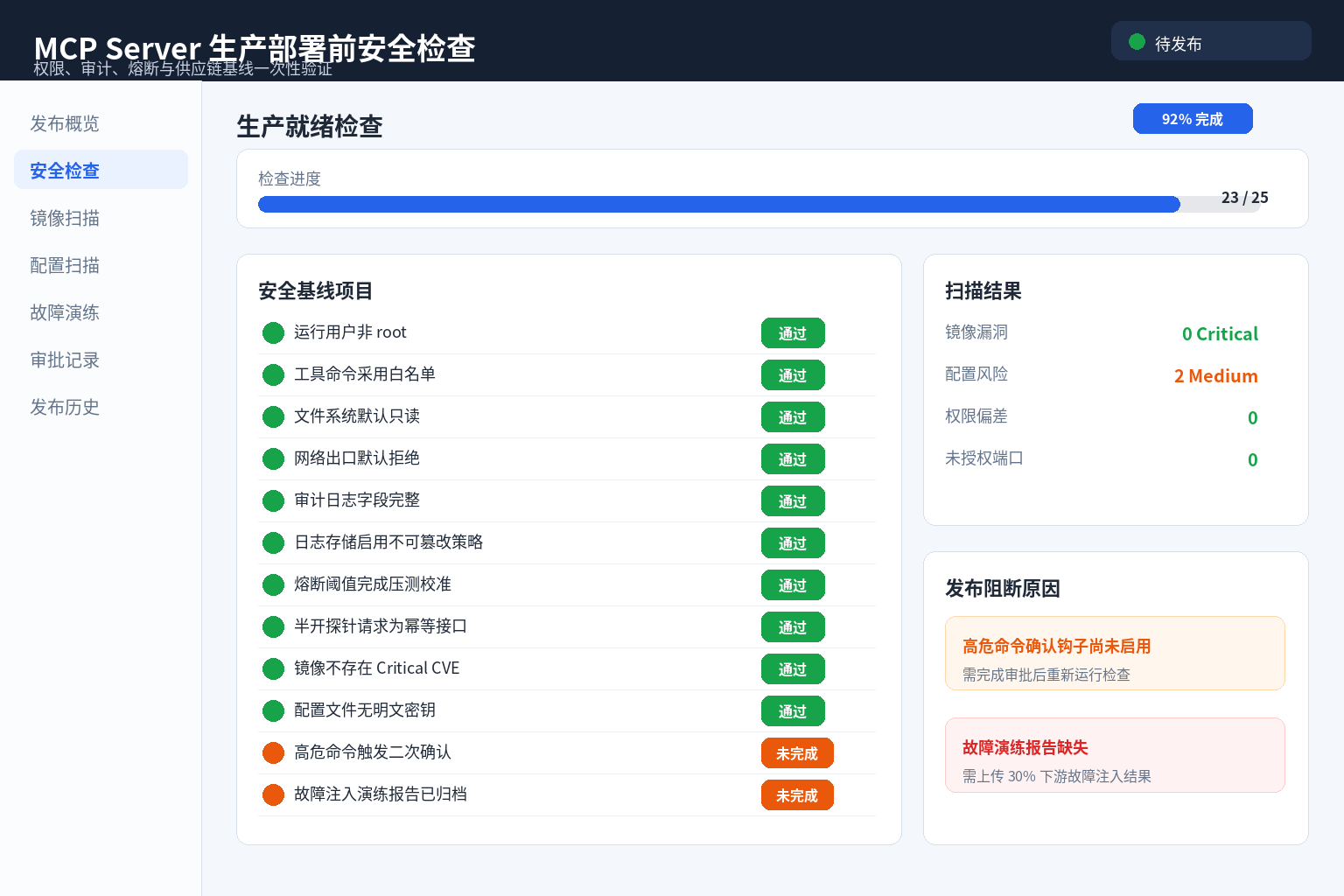Screen dimensions: 1344x896
Task: Open 审批记录 from the sidebar
Action: coord(101,360)
